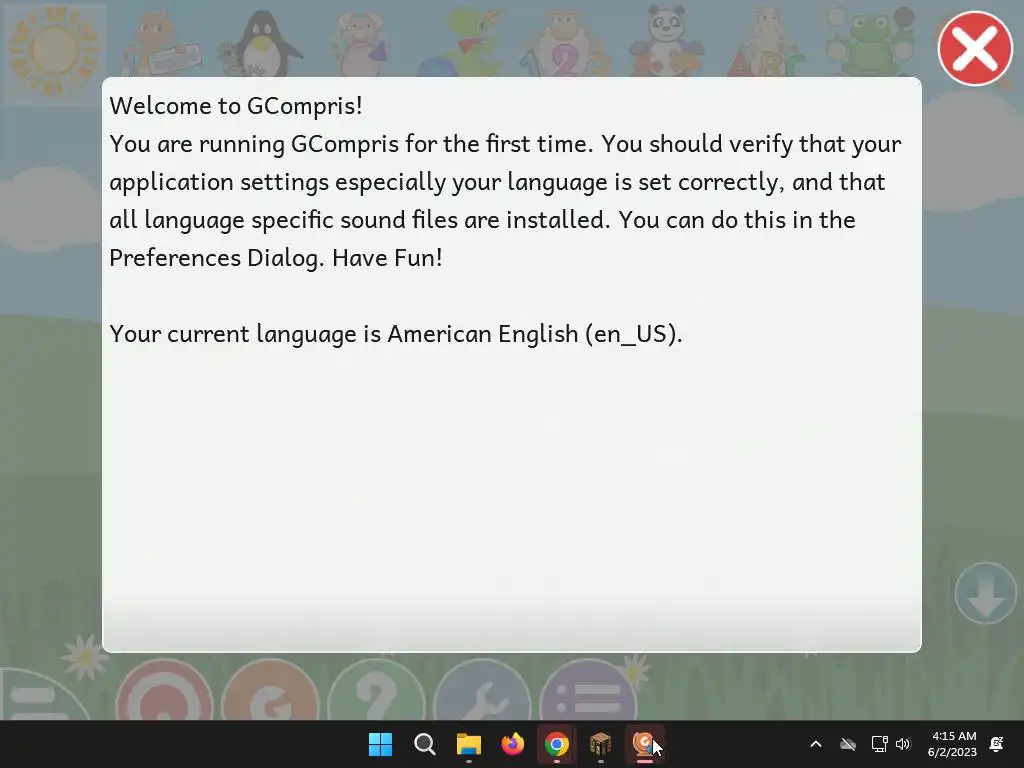
Task: Open the green dragon with ball category
Action: click(462, 43)
